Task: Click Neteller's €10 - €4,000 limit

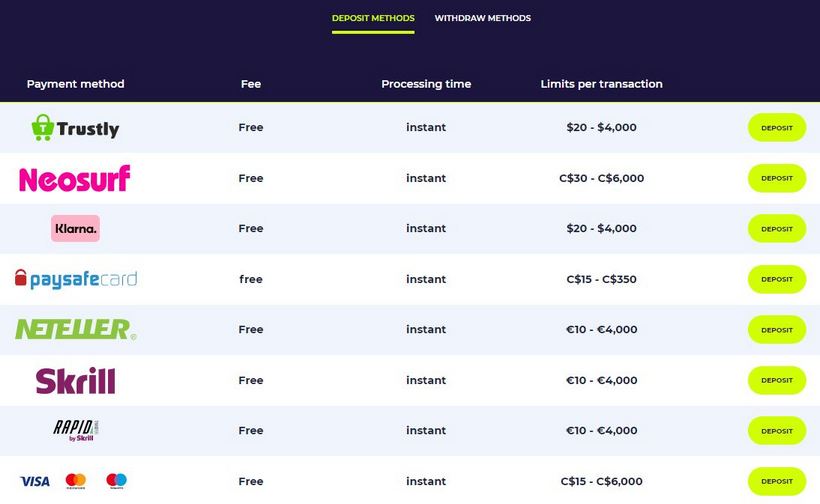Action: [x=601, y=329]
